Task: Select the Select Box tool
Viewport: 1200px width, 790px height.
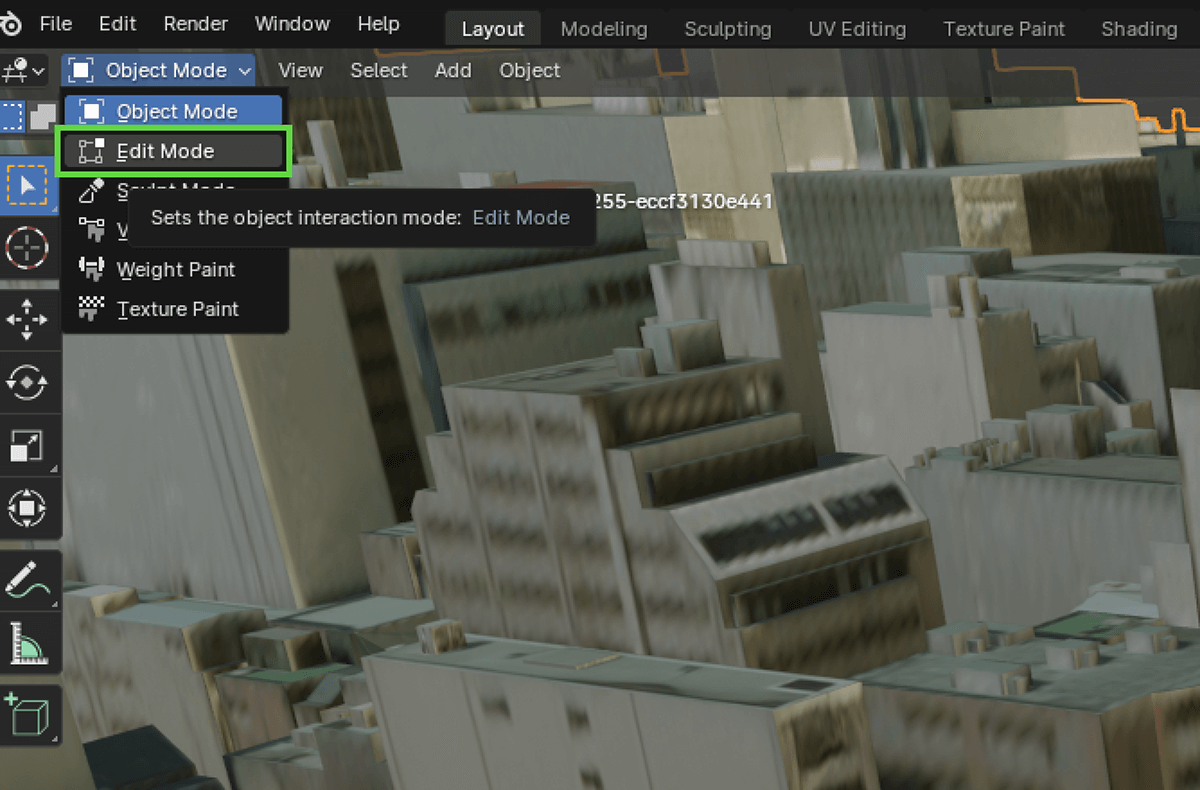Action: [x=28, y=186]
